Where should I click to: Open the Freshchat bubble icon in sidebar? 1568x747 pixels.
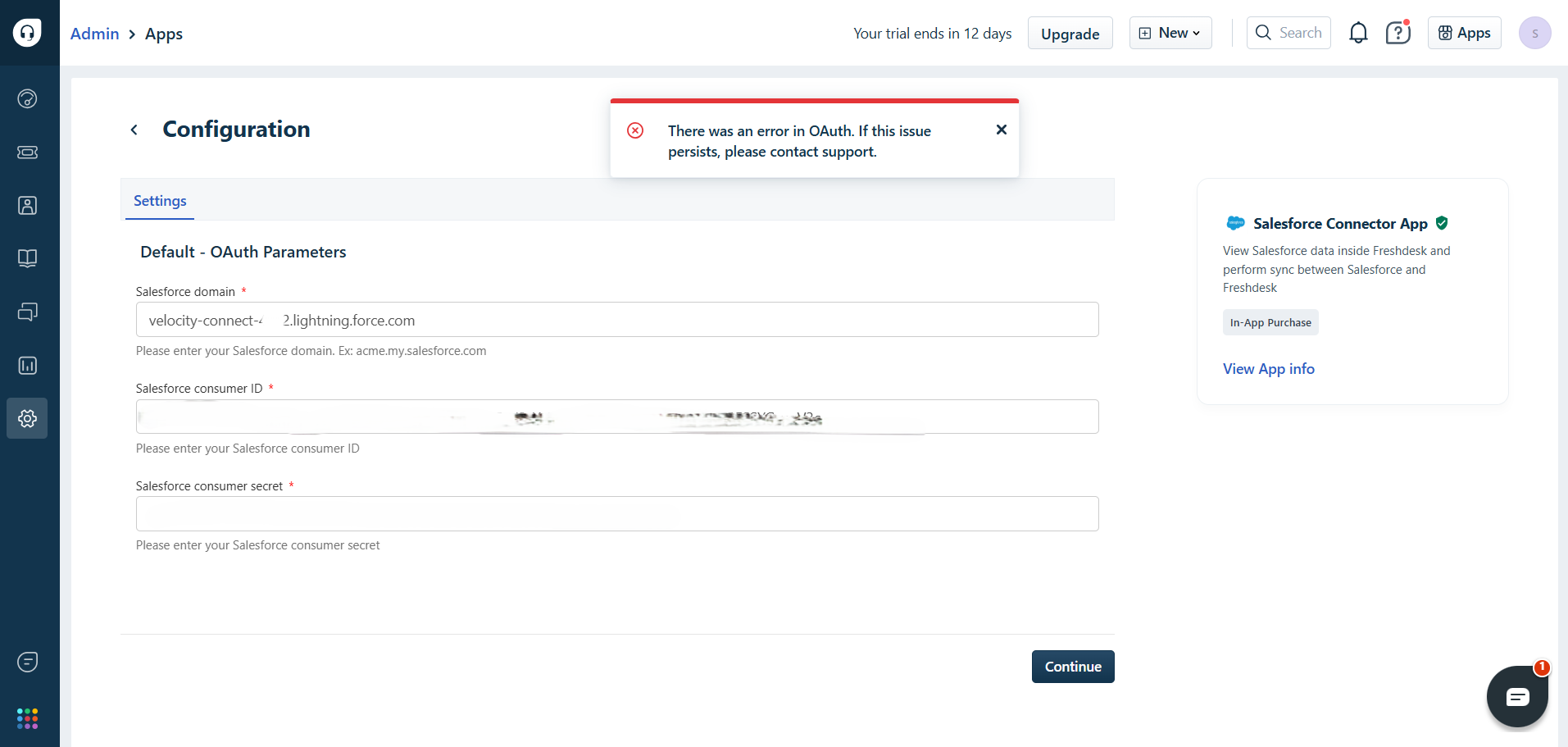(27, 662)
